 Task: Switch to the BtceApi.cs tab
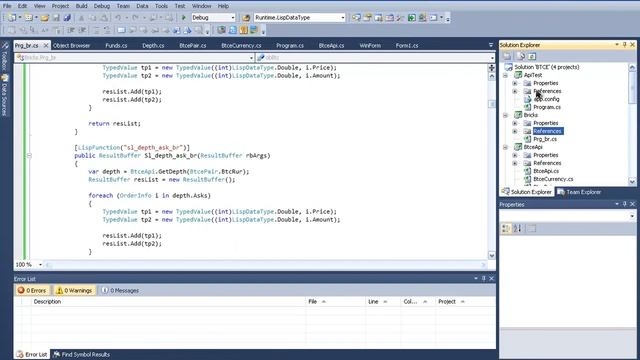[331, 45]
